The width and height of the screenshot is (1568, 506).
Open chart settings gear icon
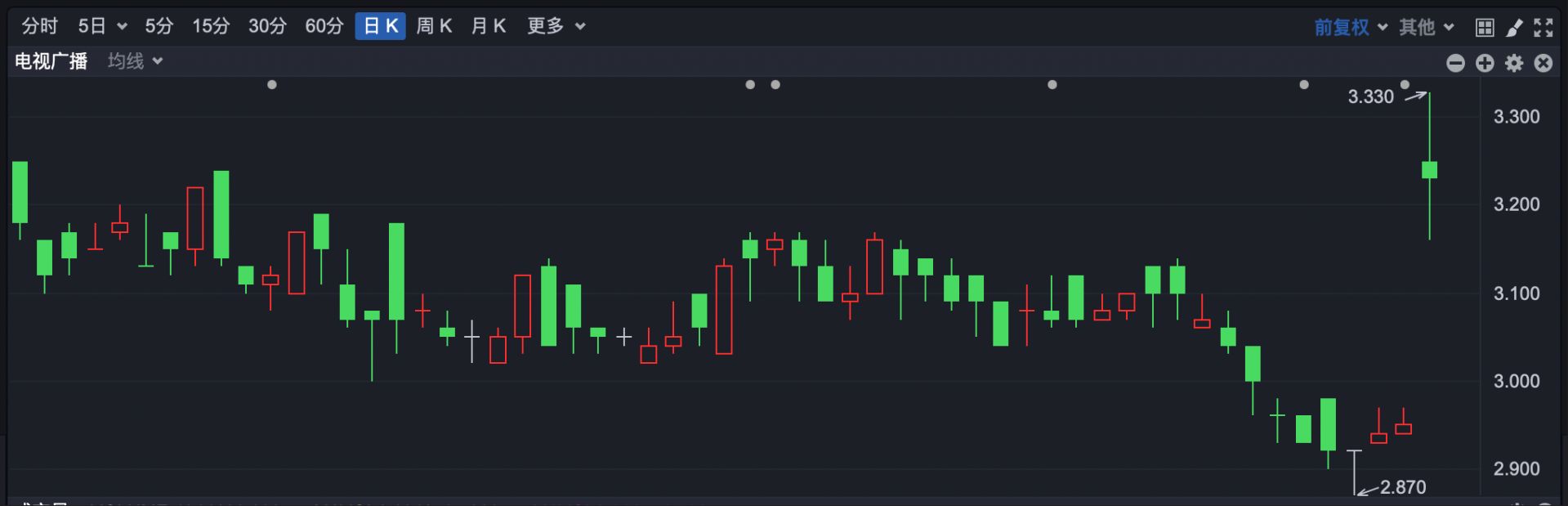click(1514, 63)
